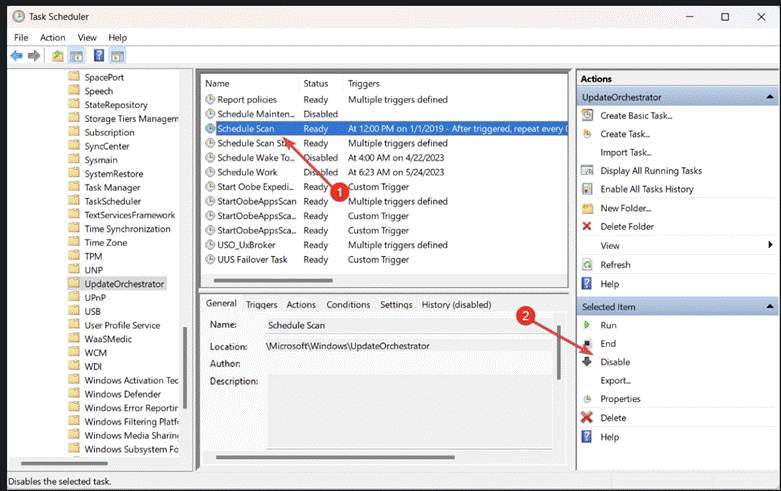Image resolution: width=781 pixels, height=491 pixels.
Task: Select the Schedule Wake To... task
Action: point(256,158)
